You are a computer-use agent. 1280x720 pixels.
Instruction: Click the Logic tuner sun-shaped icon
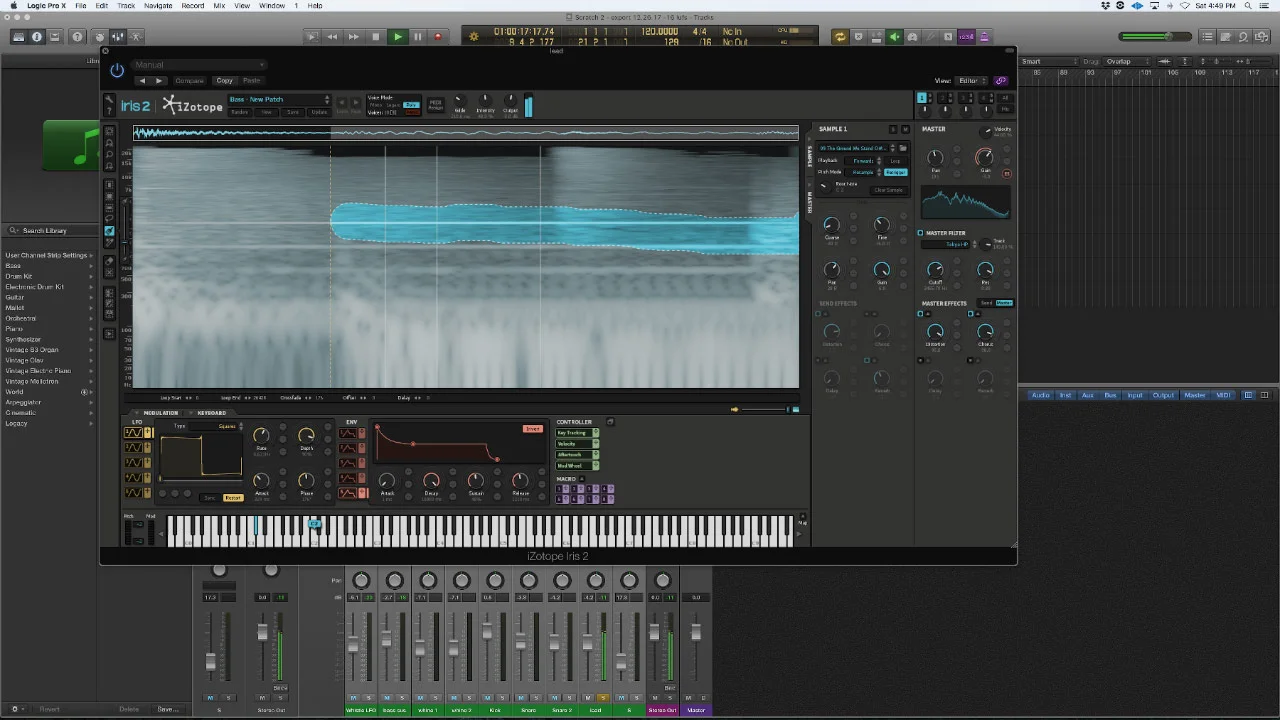(x=474, y=37)
